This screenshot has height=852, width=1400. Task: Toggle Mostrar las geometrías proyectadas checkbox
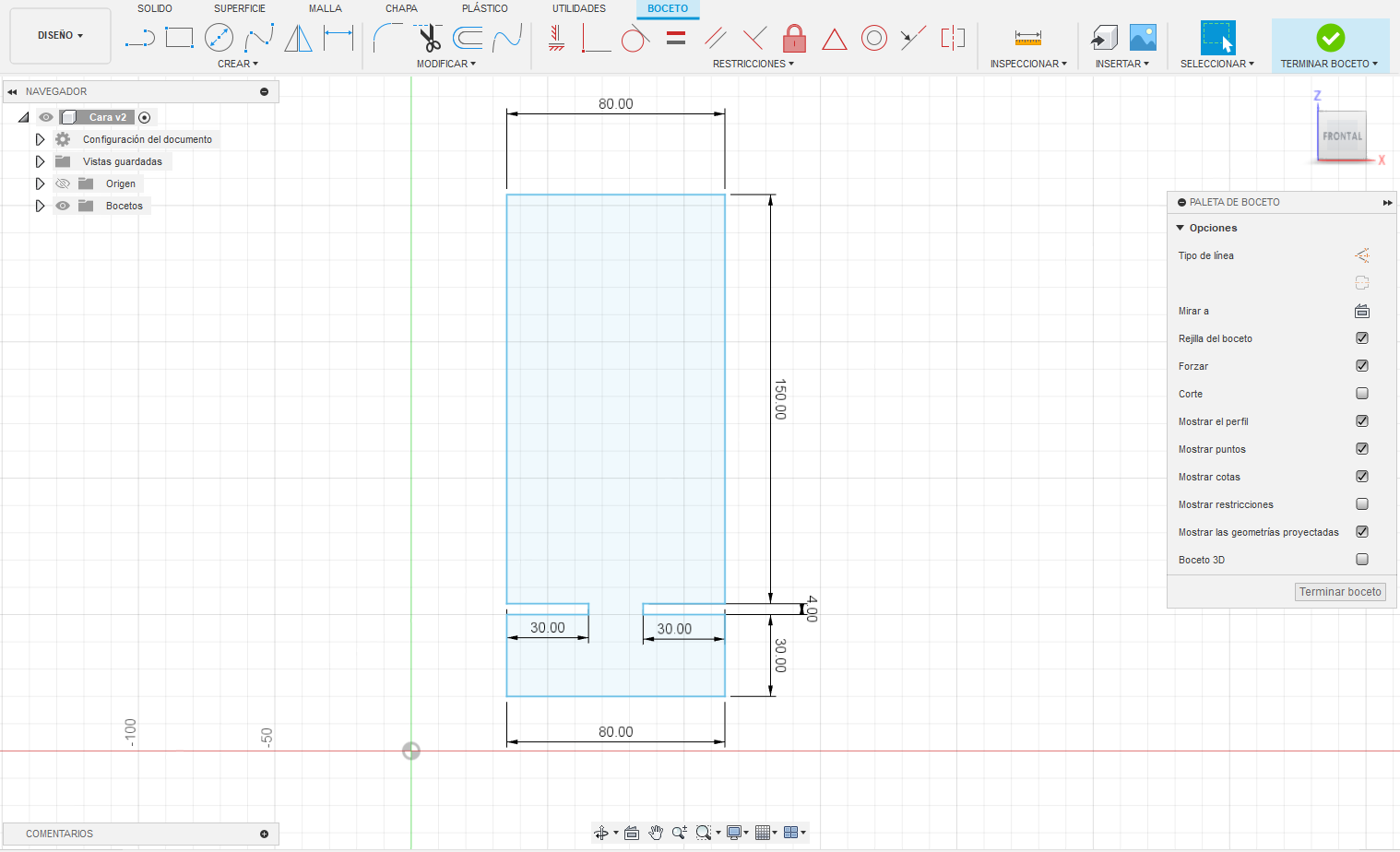[1362, 532]
